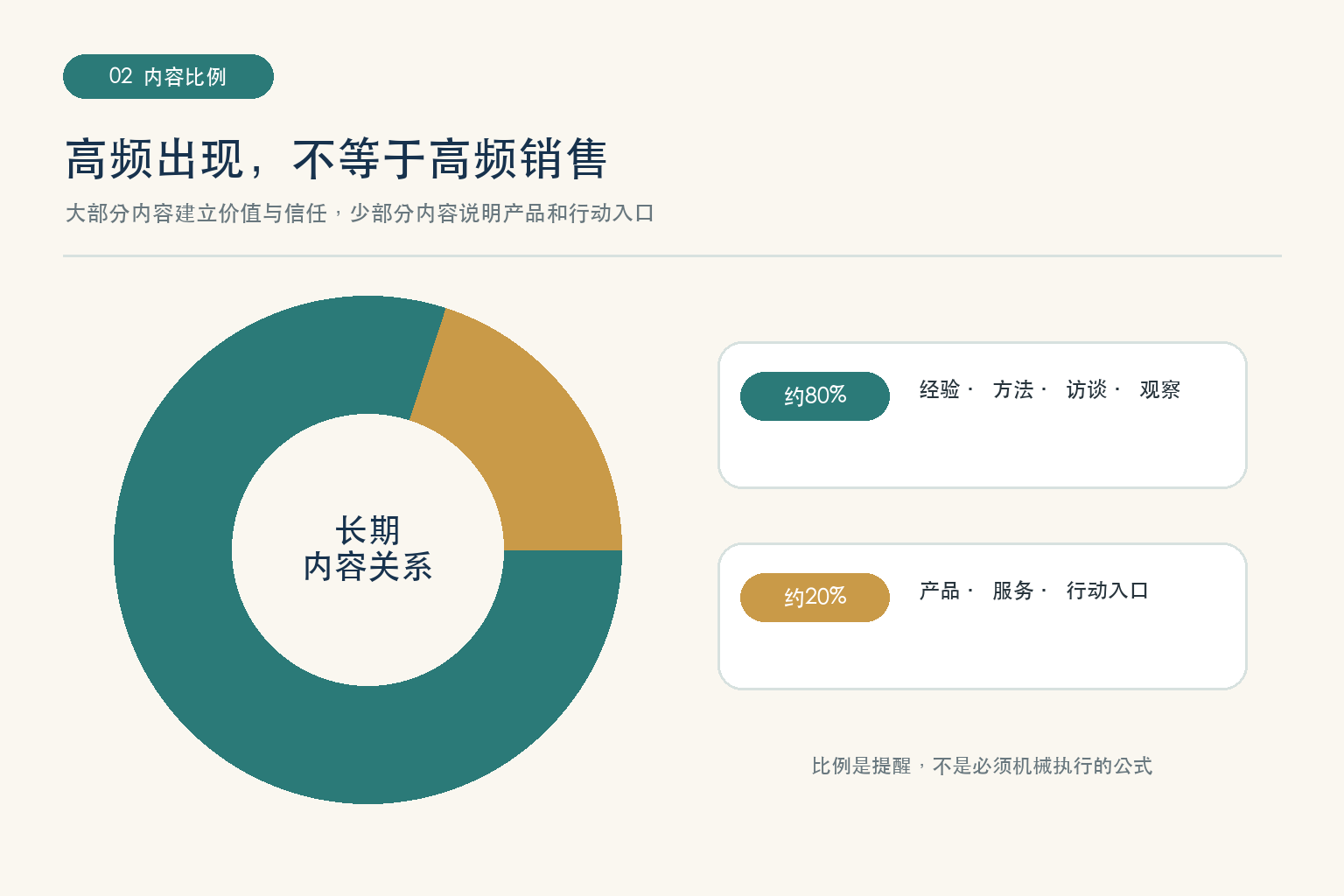Click the 服务 keyword in the 20% card
1344x896 pixels.
pos(1013,591)
